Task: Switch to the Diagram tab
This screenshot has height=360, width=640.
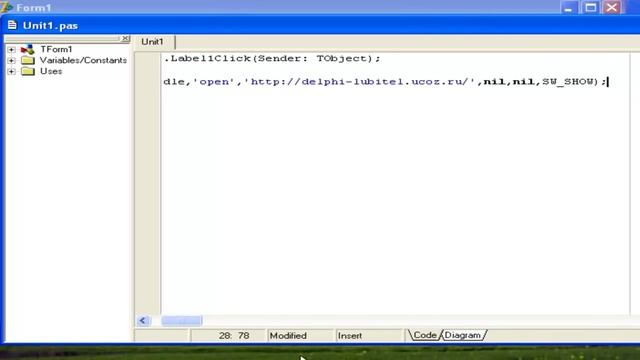Action: 463,335
